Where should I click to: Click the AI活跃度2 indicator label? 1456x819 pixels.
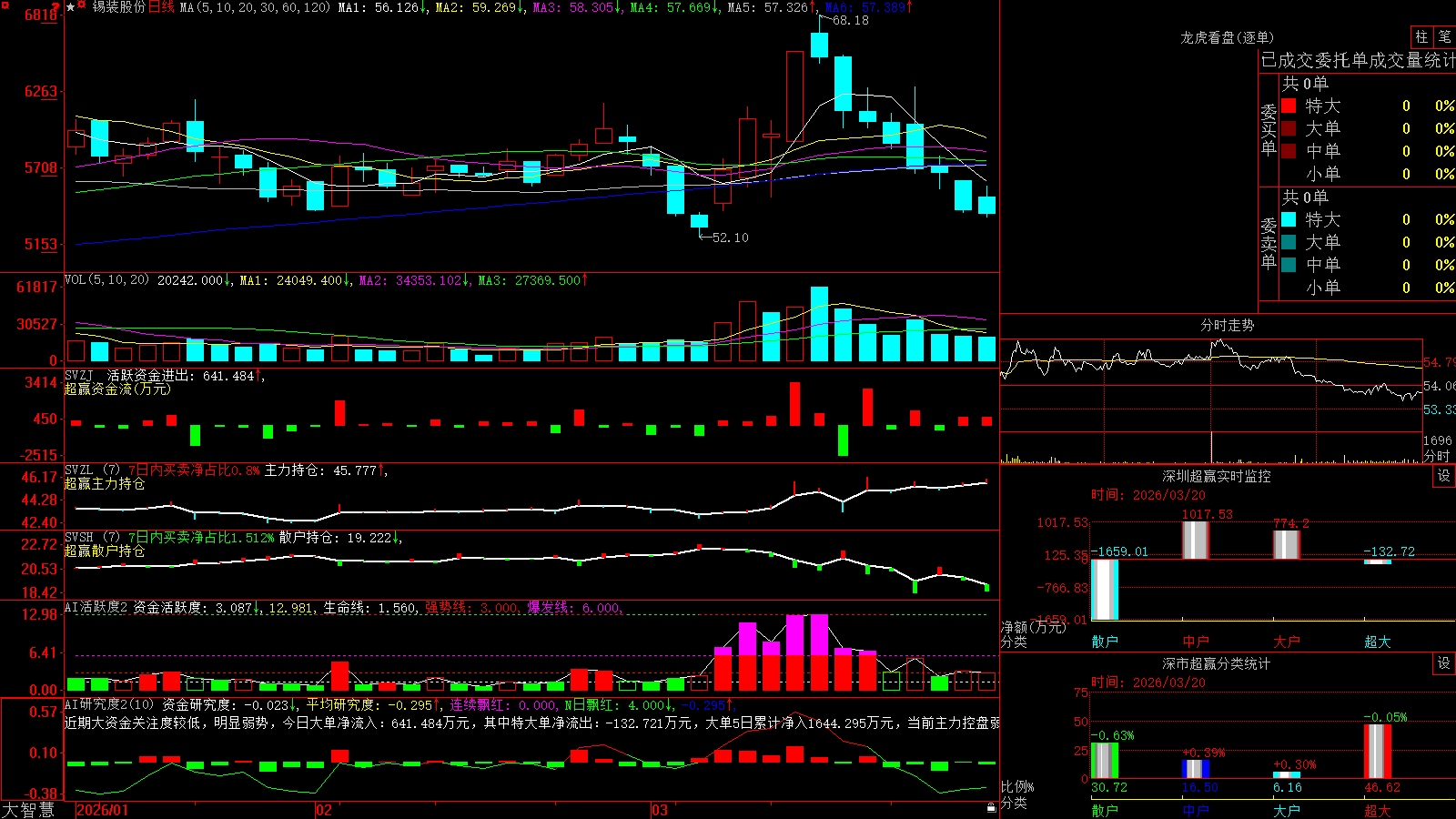point(96,607)
